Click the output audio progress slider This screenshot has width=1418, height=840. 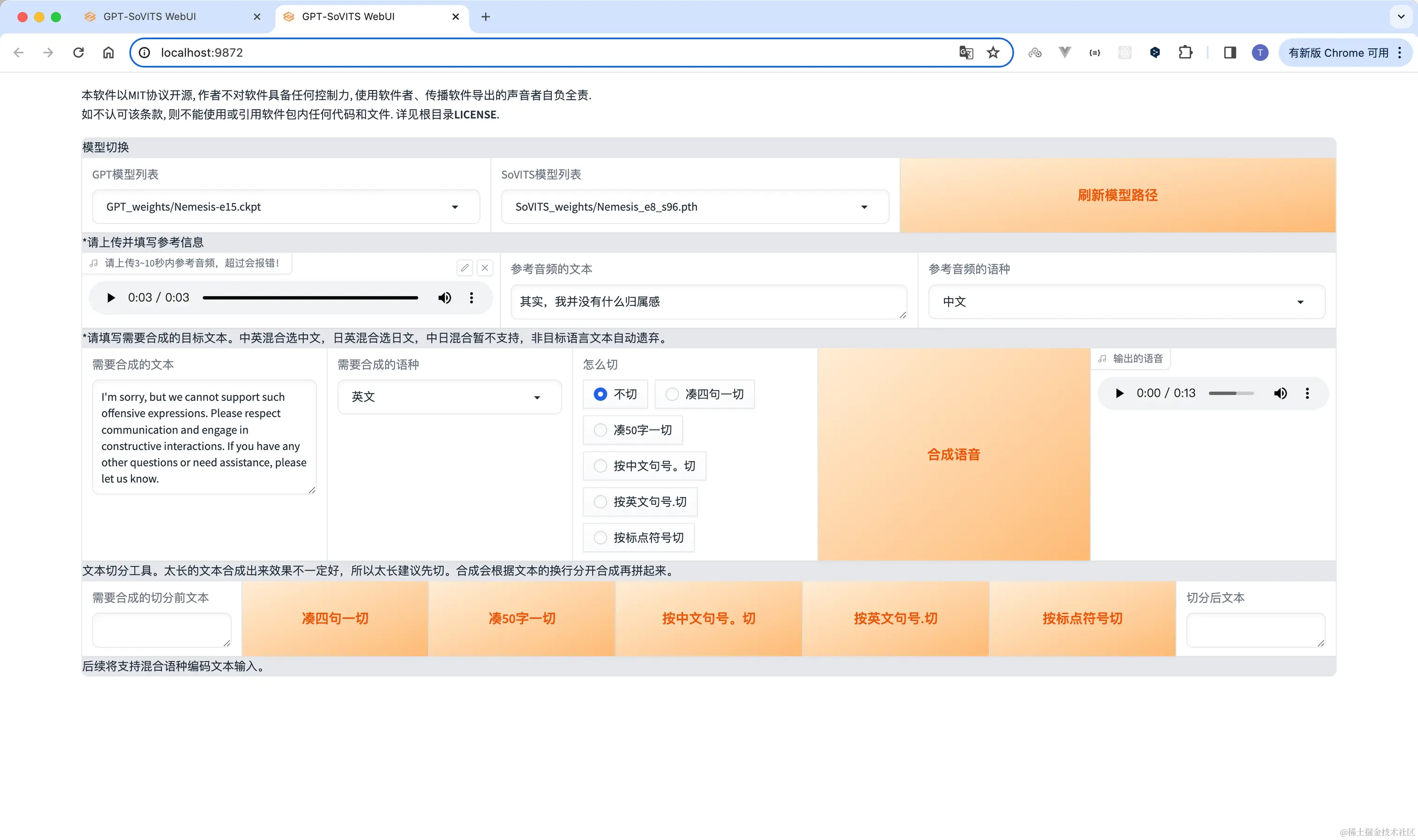[1230, 393]
